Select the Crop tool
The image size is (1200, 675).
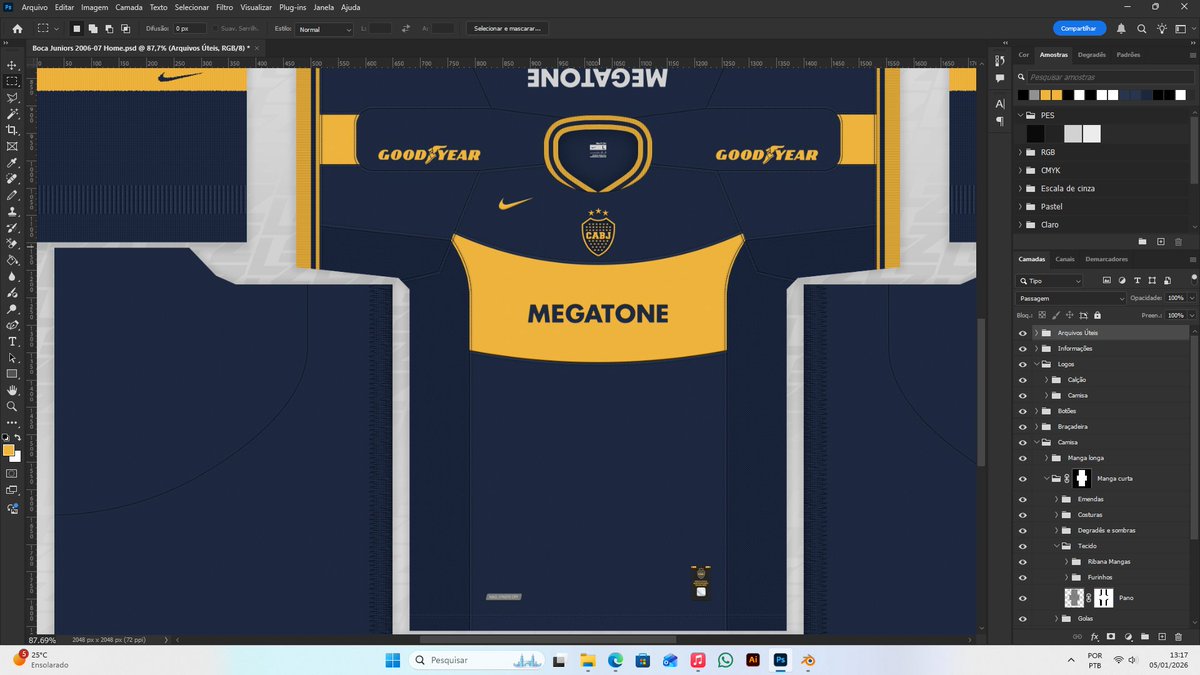click(x=12, y=130)
